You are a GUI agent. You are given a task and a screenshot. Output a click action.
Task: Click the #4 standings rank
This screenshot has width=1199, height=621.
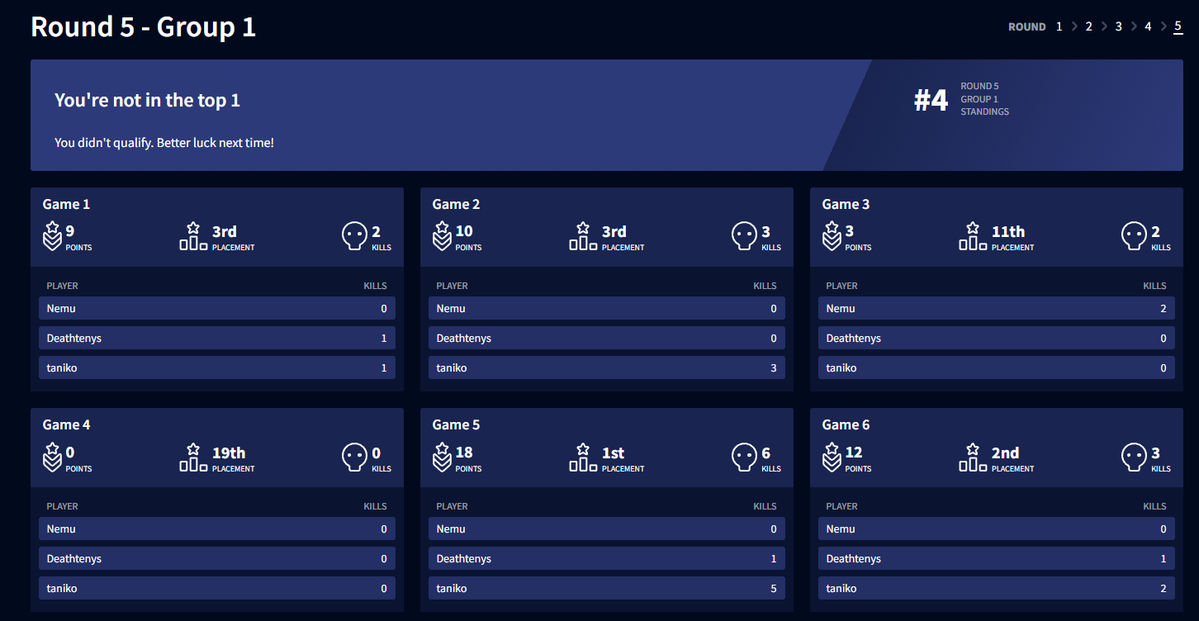pos(931,100)
